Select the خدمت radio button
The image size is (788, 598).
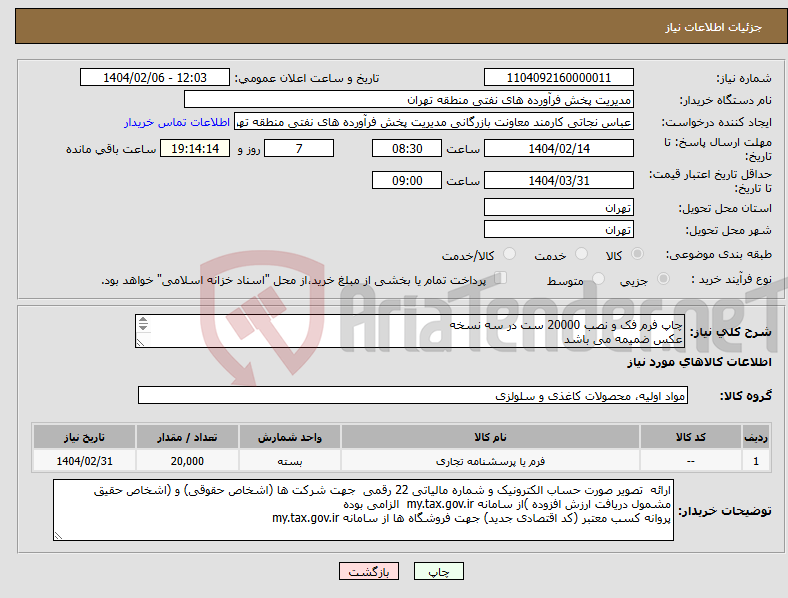581,254
